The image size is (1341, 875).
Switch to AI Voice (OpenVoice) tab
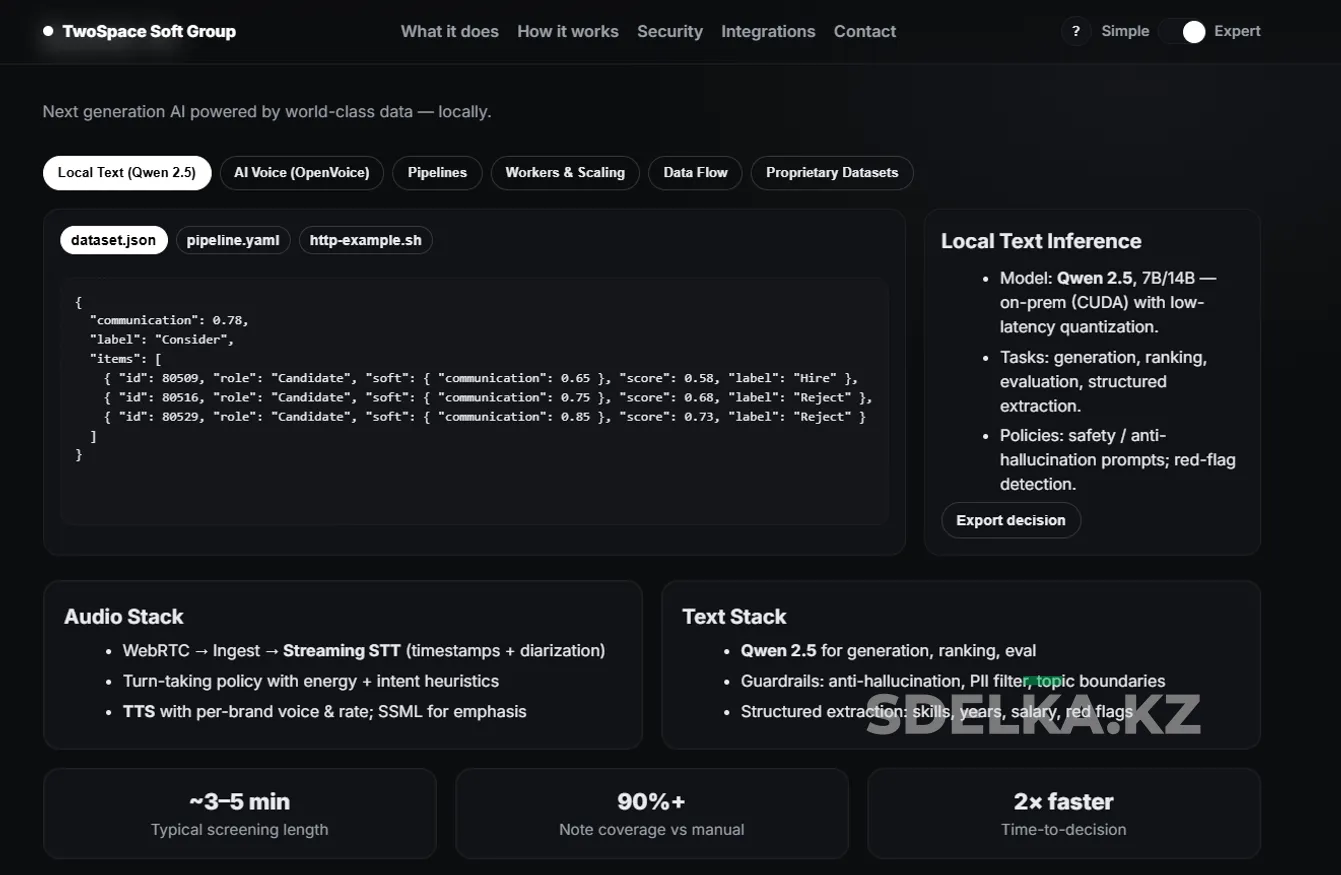tap(301, 173)
